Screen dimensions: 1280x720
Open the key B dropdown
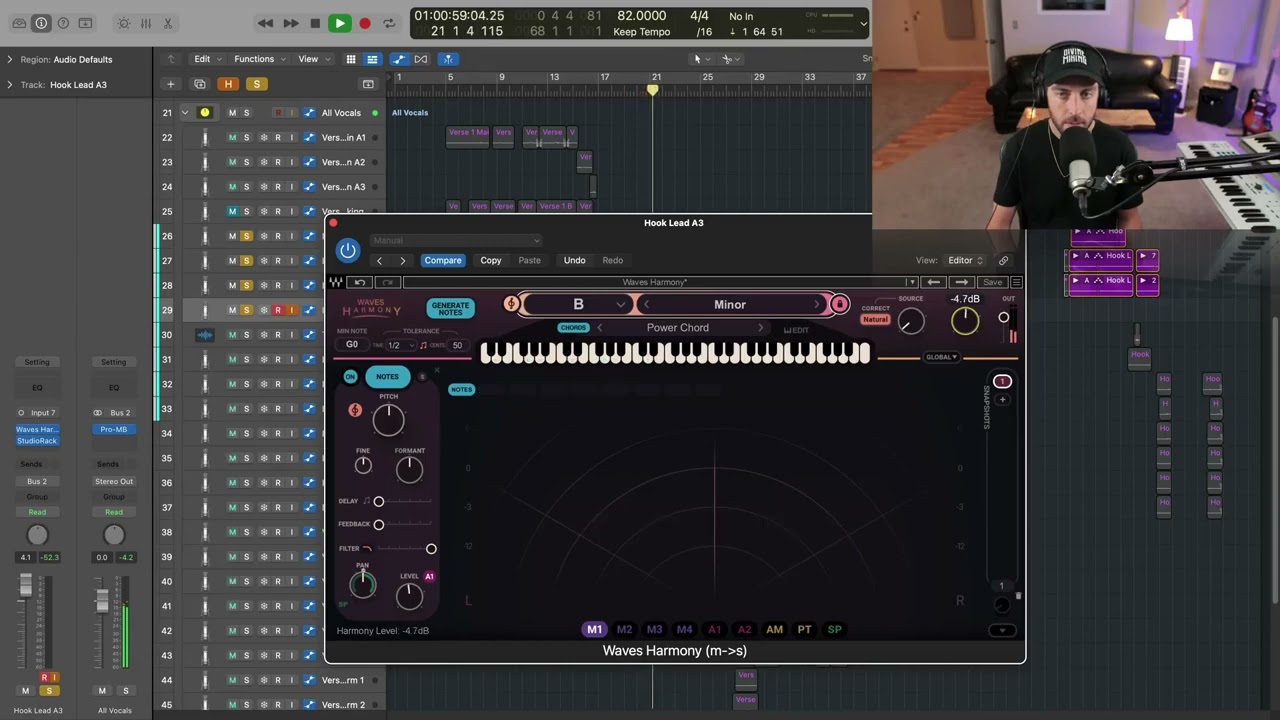pyautogui.click(x=578, y=304)
